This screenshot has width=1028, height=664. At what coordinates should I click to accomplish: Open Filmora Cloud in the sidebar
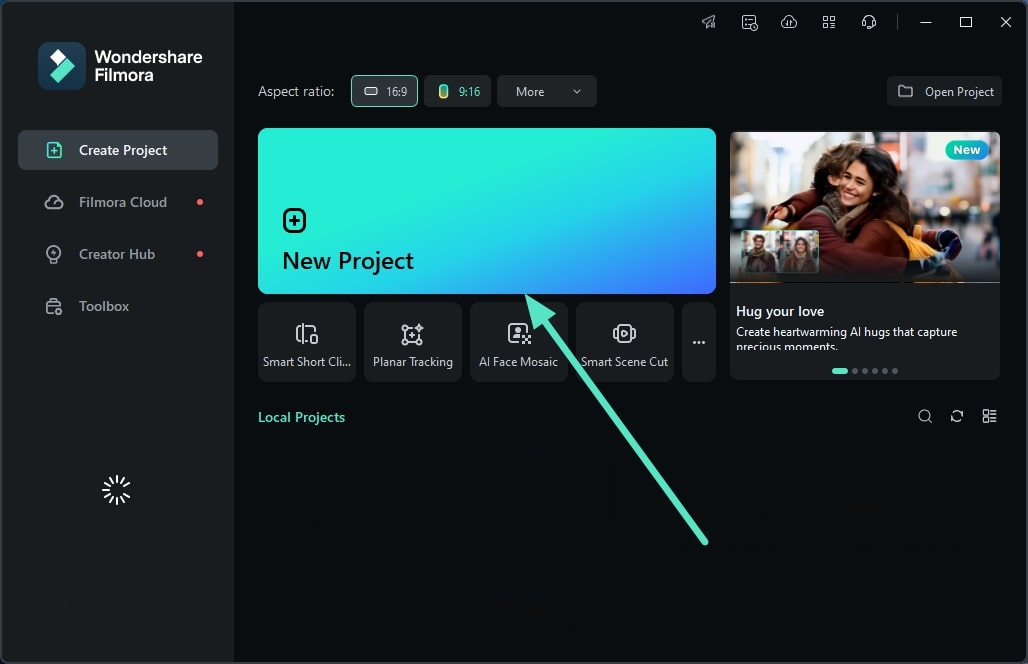pyautogui.click(x=118, y=202)
